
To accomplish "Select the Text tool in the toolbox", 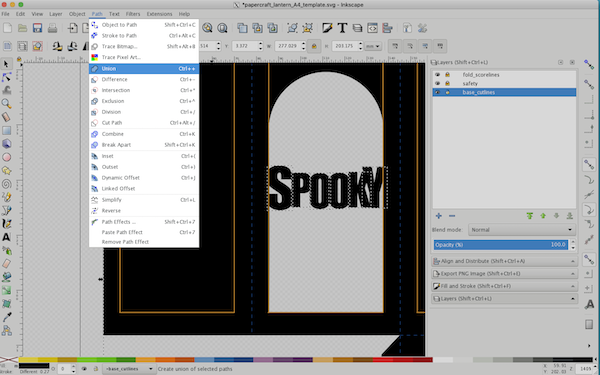I will (x=6, y=237).
